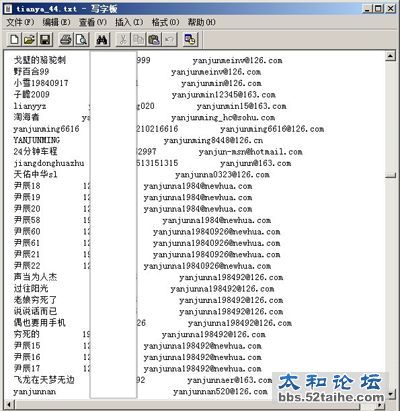The width and height of the screenshot is (400, 411).
Task: Open the 文件(F) menu
Action: 20,22
